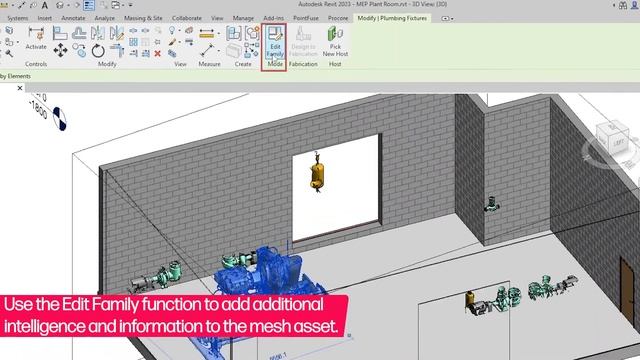Select the Move tool
This screenshot has width=640, height=360.
60,51
